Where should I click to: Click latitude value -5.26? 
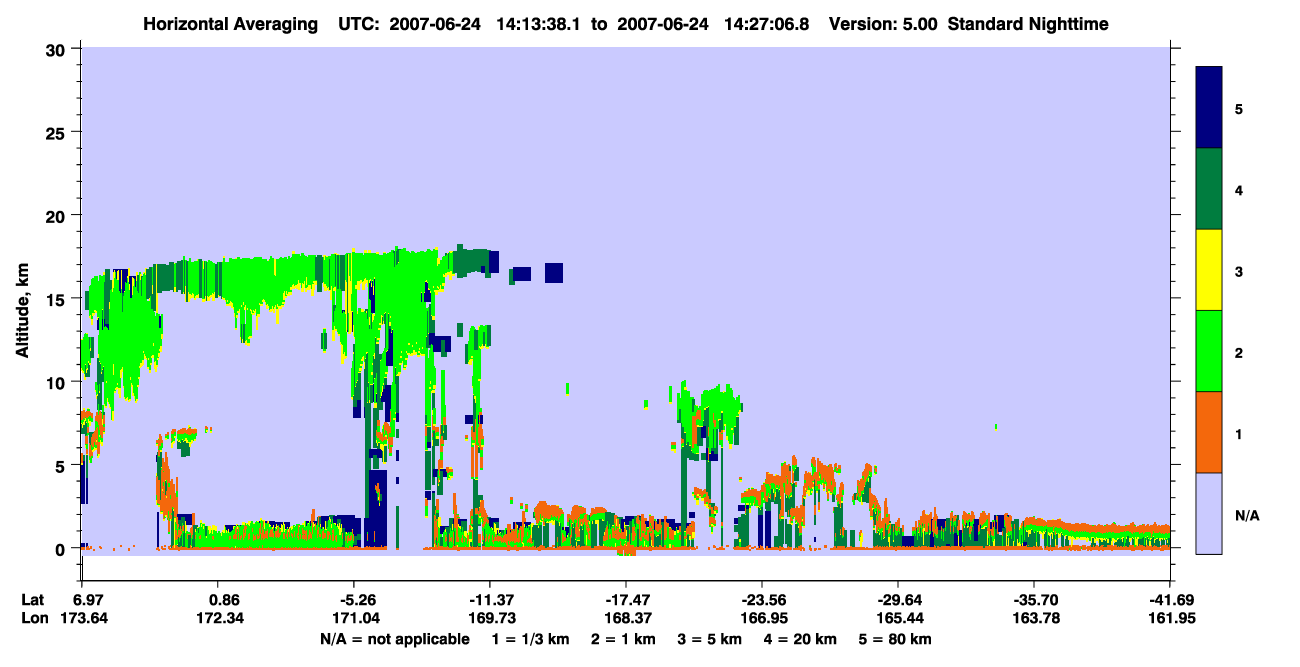tap(357, 600)
